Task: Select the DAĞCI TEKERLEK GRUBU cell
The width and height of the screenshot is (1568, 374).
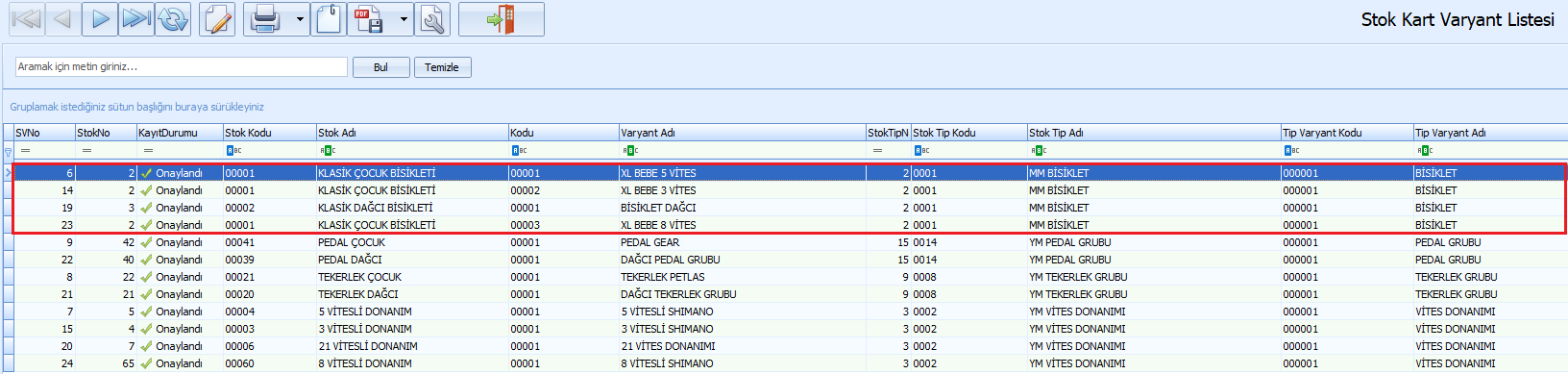Action: (742, 294)
